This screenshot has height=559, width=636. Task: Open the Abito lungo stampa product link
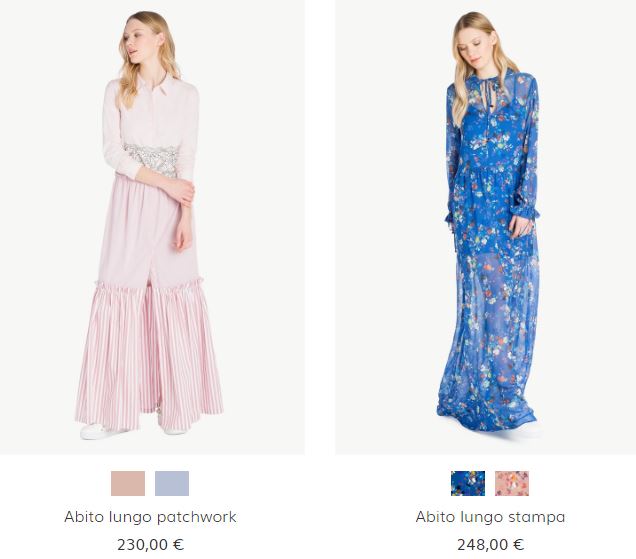coord(490,517)
